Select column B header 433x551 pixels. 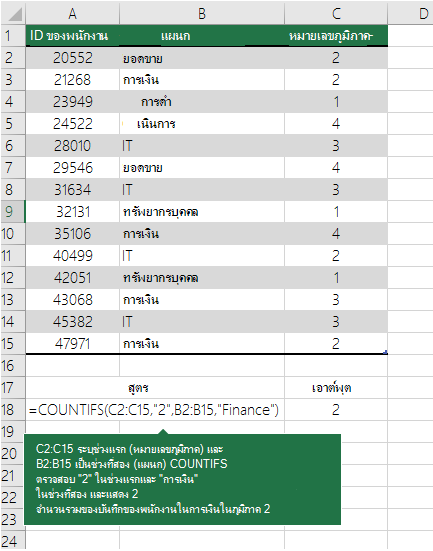pos(202,13)
